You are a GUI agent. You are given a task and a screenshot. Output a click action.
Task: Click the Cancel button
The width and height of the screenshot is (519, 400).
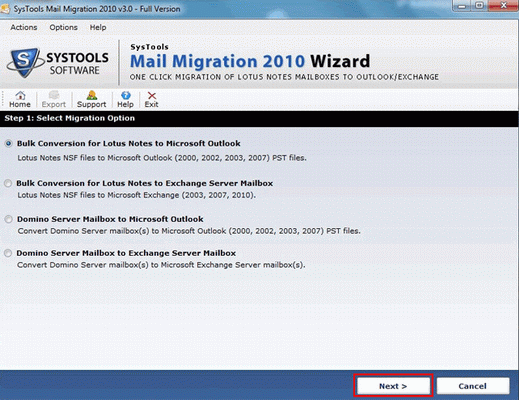tap(473, 386)
